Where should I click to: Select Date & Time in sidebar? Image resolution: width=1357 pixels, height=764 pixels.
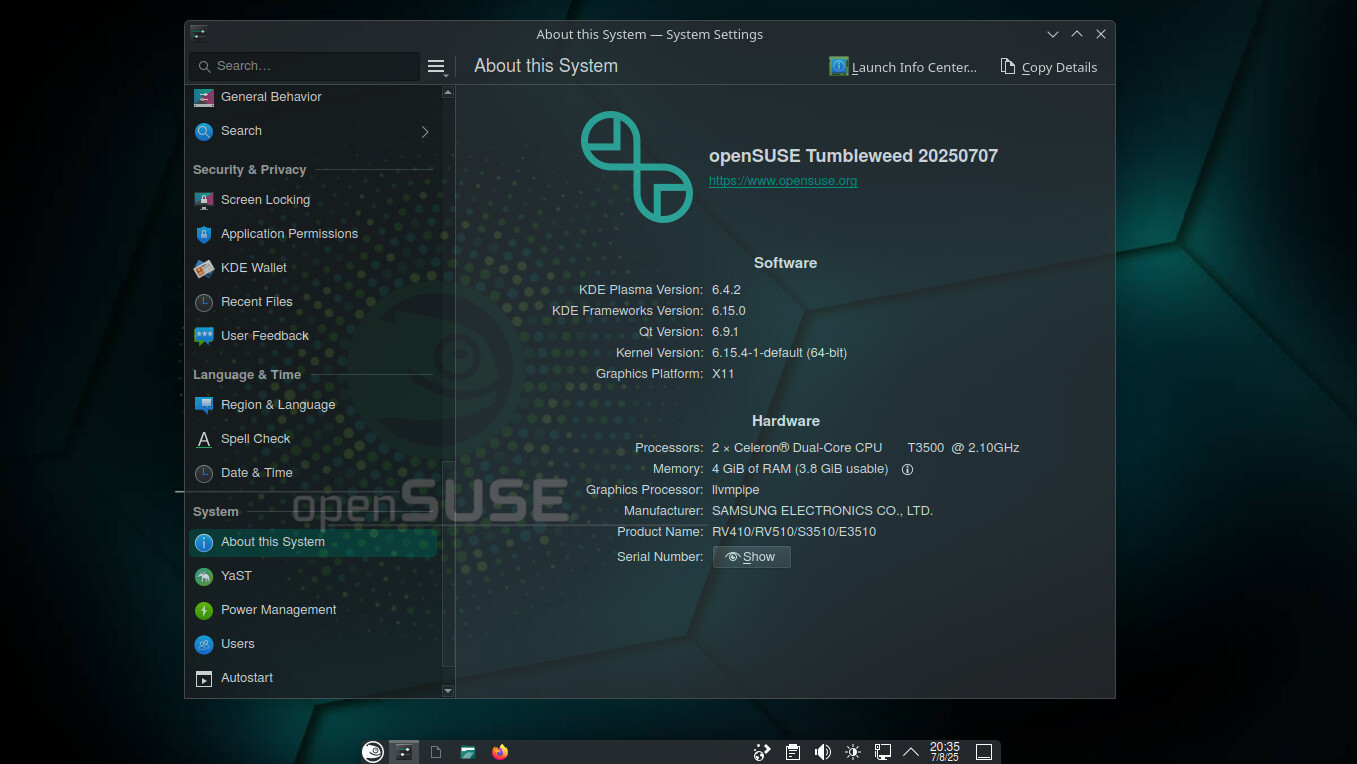coord(256,473)
